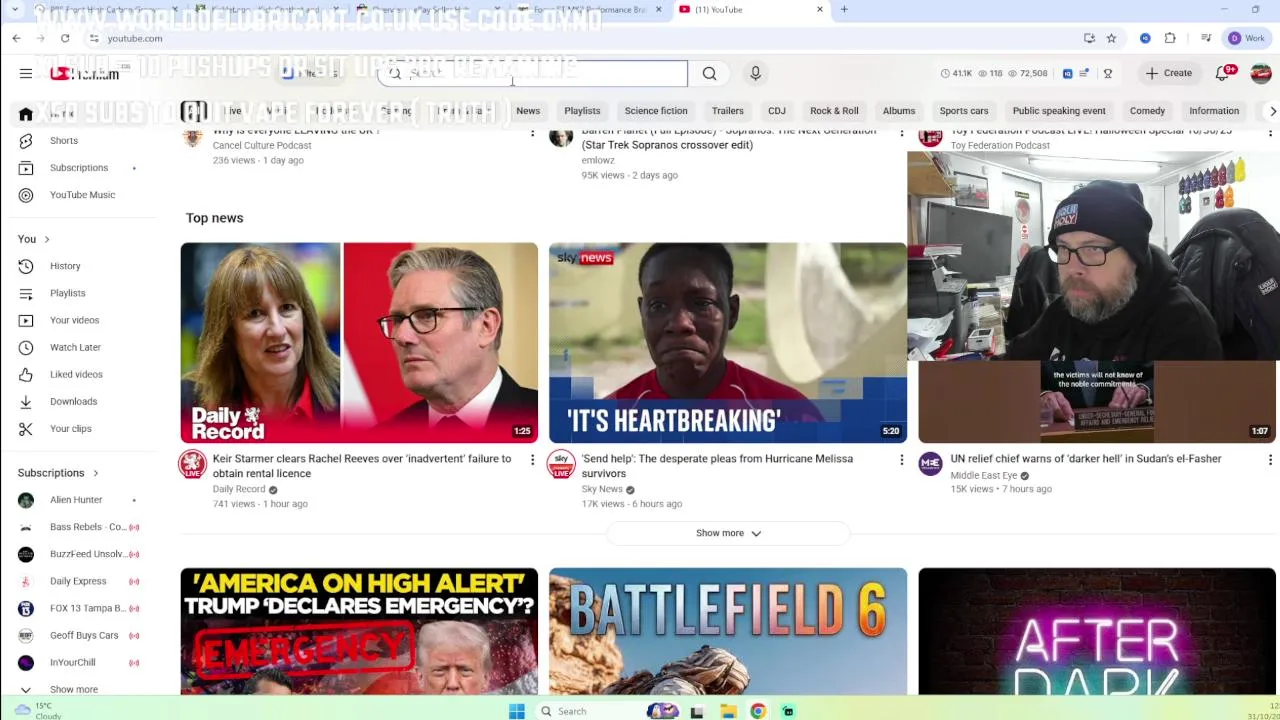Select the Science fiction chip
1280x720 pixels.
click(656, 111)
